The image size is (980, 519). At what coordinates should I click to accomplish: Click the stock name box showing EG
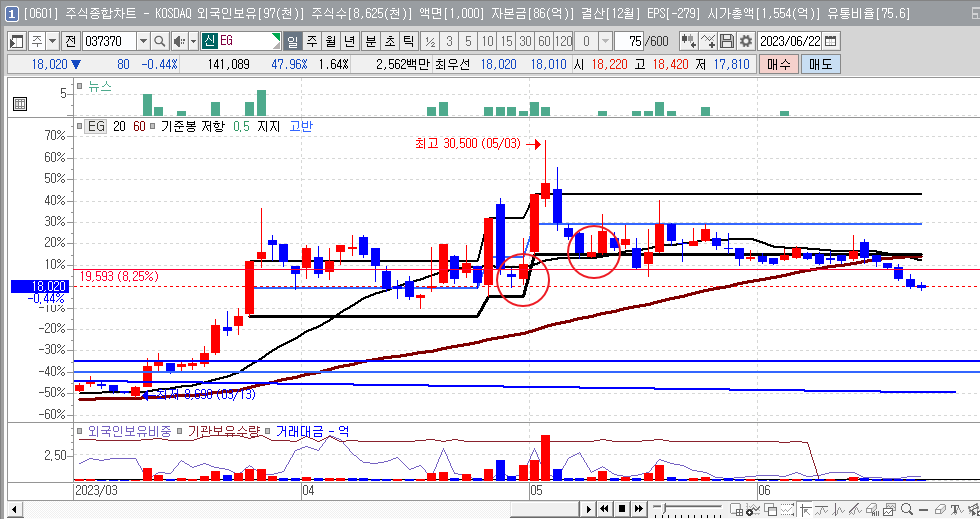pyautogui.click(x=242, y=41)
